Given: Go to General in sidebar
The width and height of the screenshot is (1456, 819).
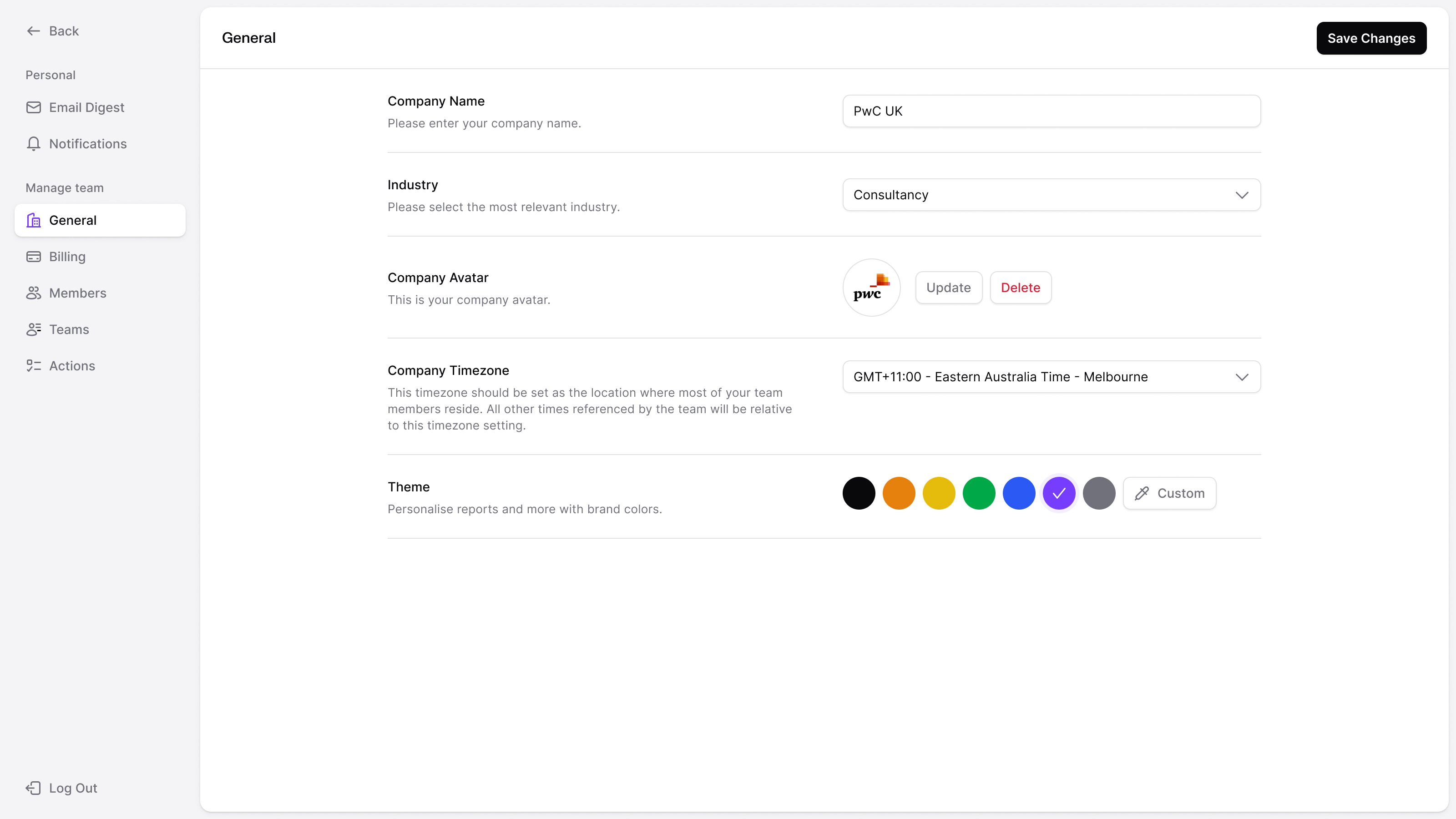Looking at the screenshot, I should pos(100,220).
